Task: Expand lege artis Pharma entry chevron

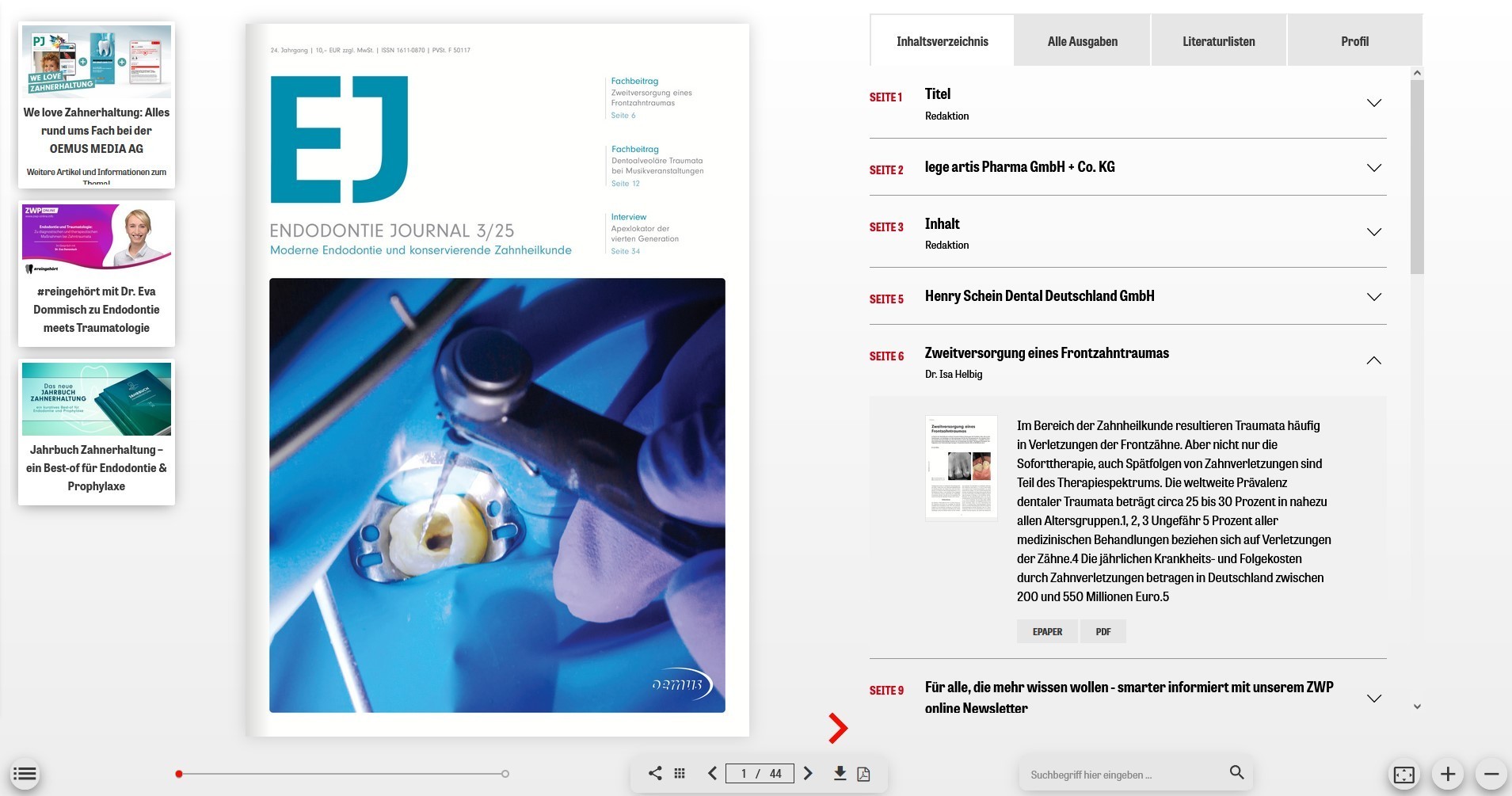Action: click(1374, 168)
